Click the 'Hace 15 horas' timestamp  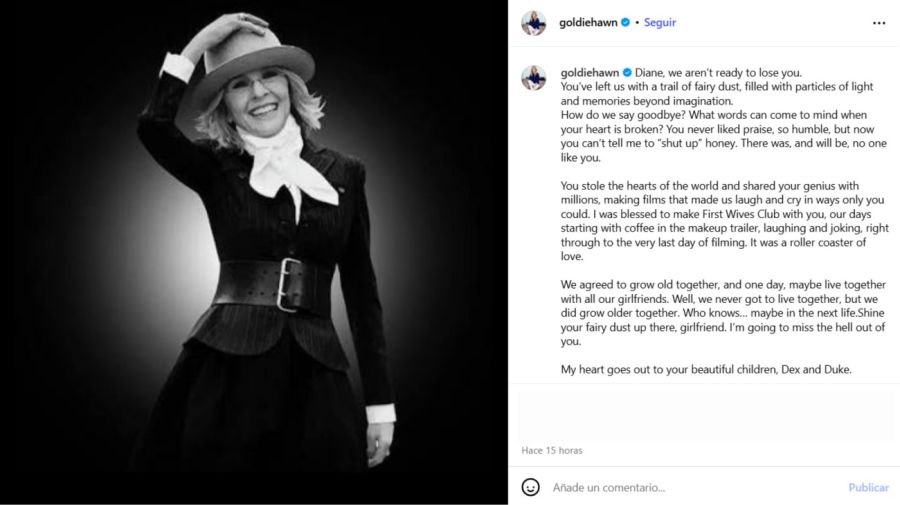click(552, 450)
